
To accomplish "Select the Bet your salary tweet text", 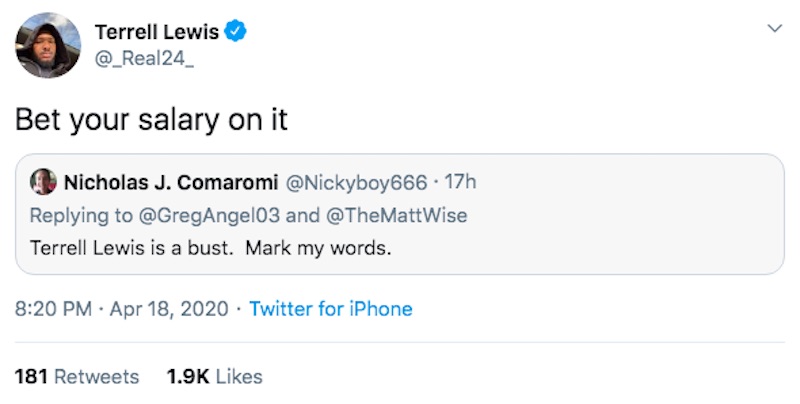I will click(152, 120).
